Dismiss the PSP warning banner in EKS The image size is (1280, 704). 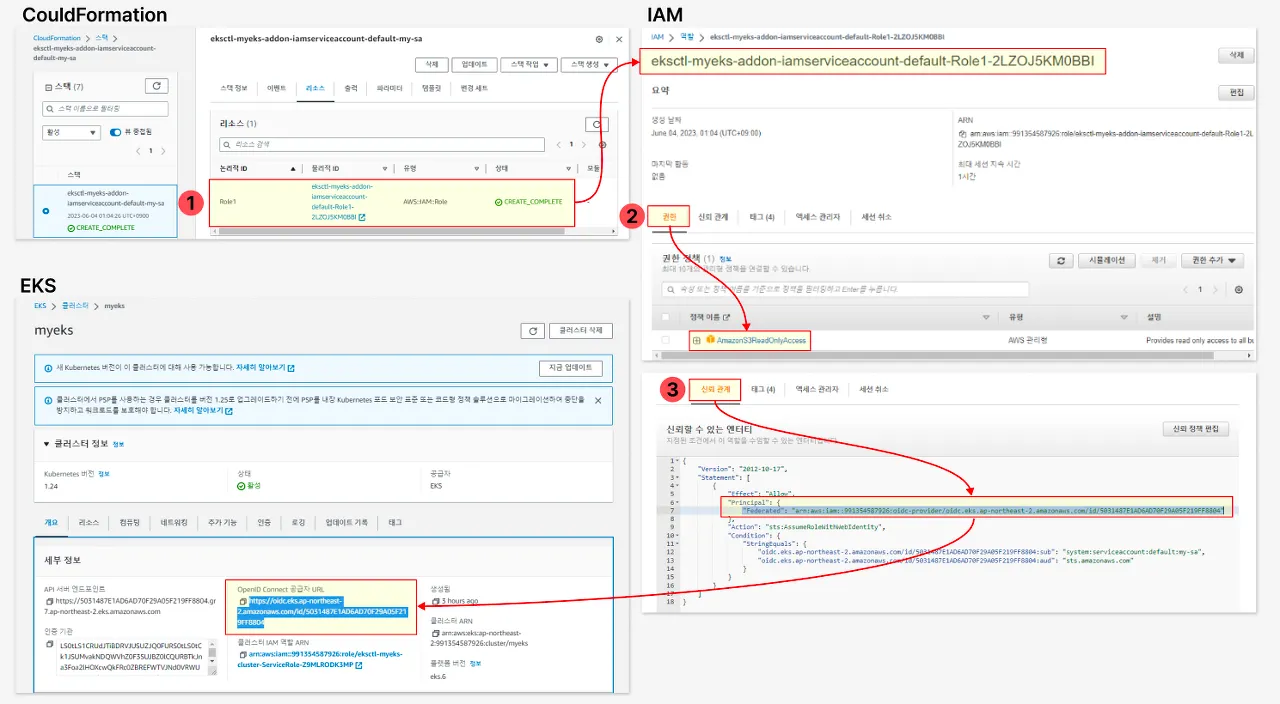[598, 400]
